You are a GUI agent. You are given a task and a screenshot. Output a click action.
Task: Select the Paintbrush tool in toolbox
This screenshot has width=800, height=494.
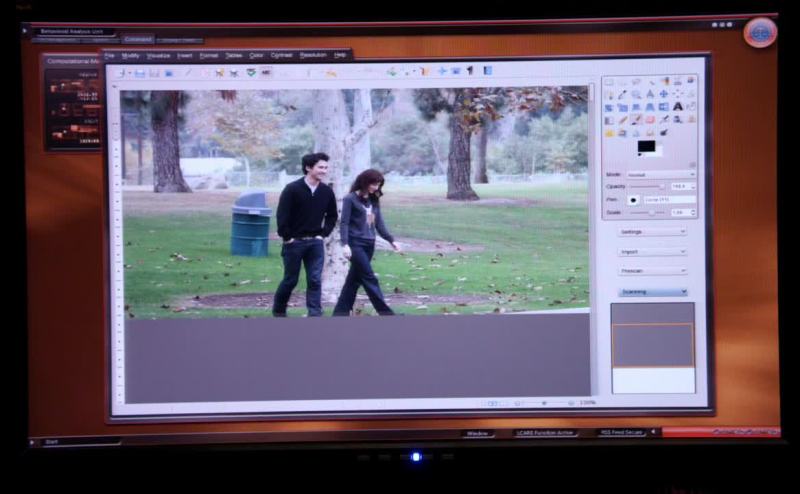tap(635, 119)
